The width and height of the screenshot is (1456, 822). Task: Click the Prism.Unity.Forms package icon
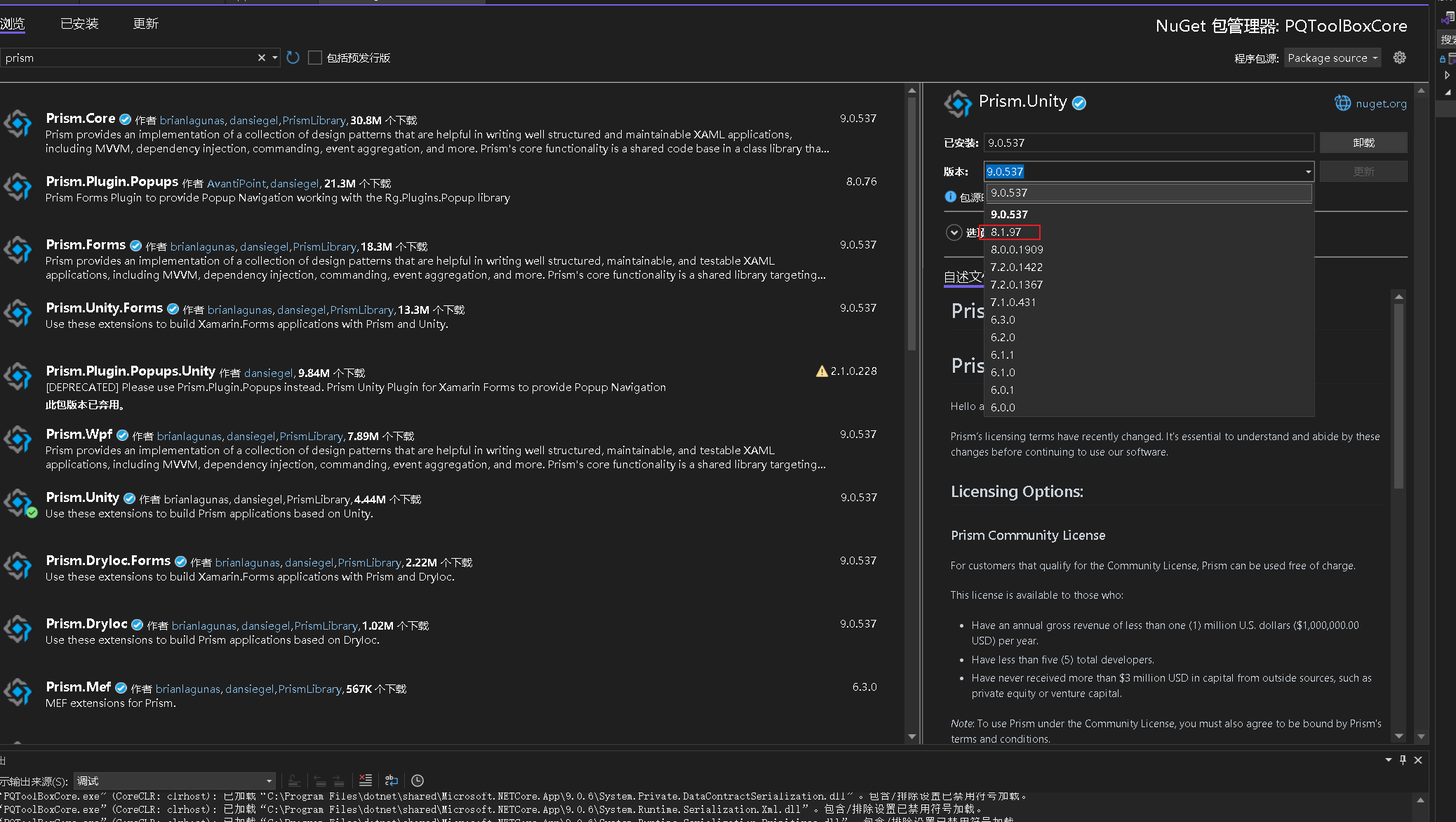[18, 314]
